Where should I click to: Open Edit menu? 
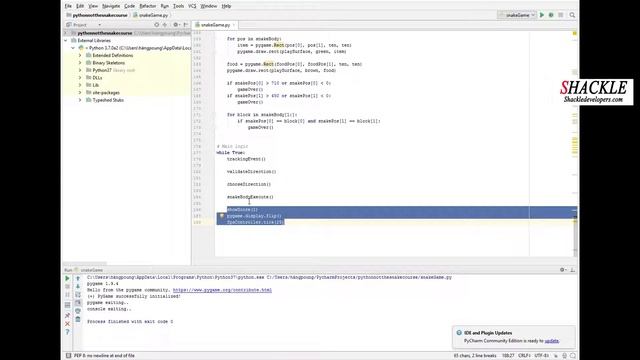coord(80,6)
